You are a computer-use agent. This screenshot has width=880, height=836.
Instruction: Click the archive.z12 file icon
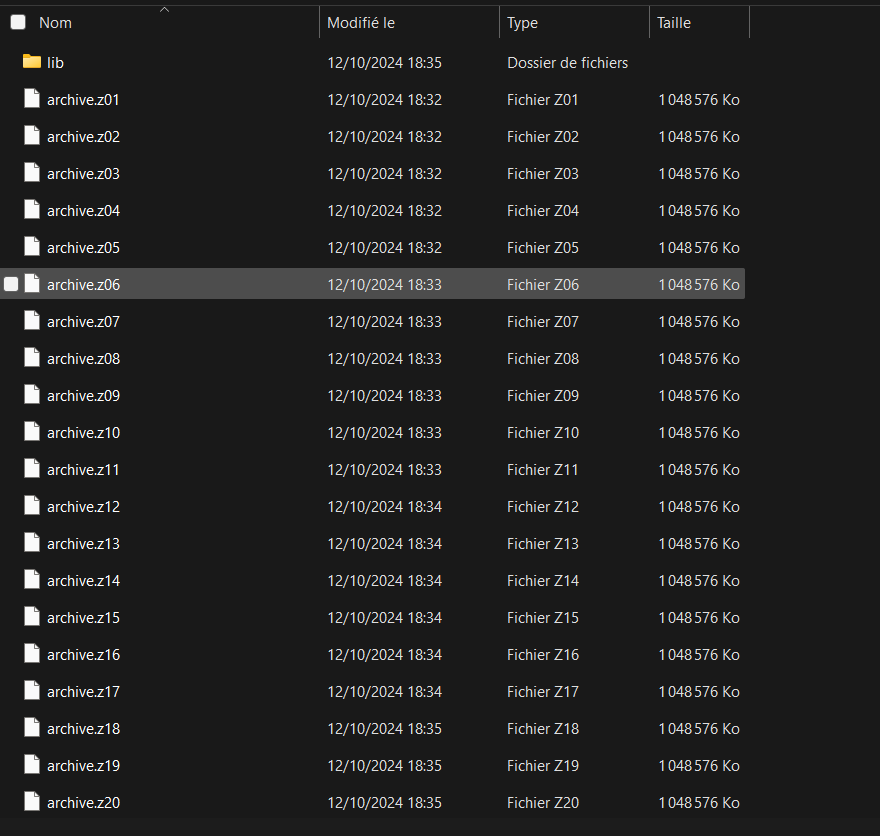[32, 506]
